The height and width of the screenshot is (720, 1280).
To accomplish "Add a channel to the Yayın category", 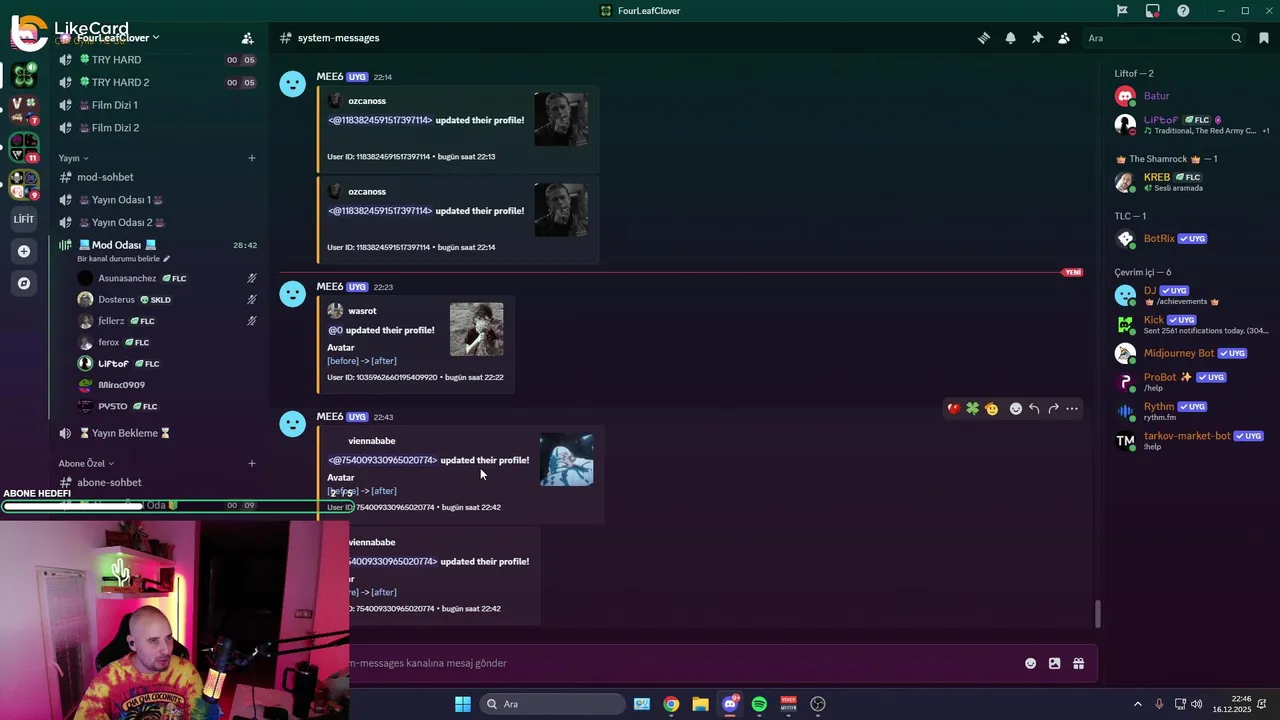I will click(x=252, y=158).
